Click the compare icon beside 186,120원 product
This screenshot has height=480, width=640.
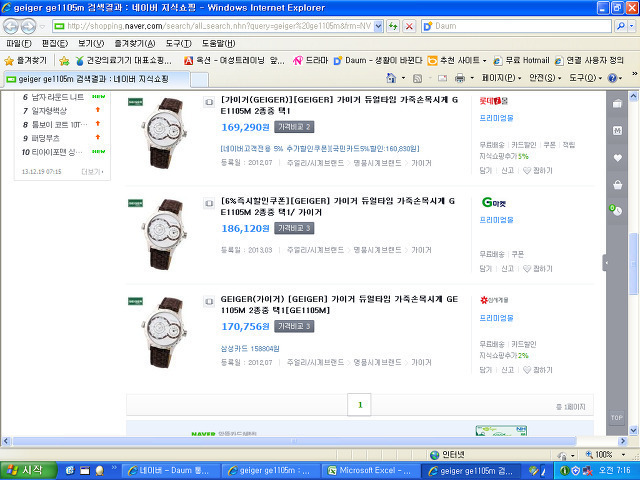[209, 203]
